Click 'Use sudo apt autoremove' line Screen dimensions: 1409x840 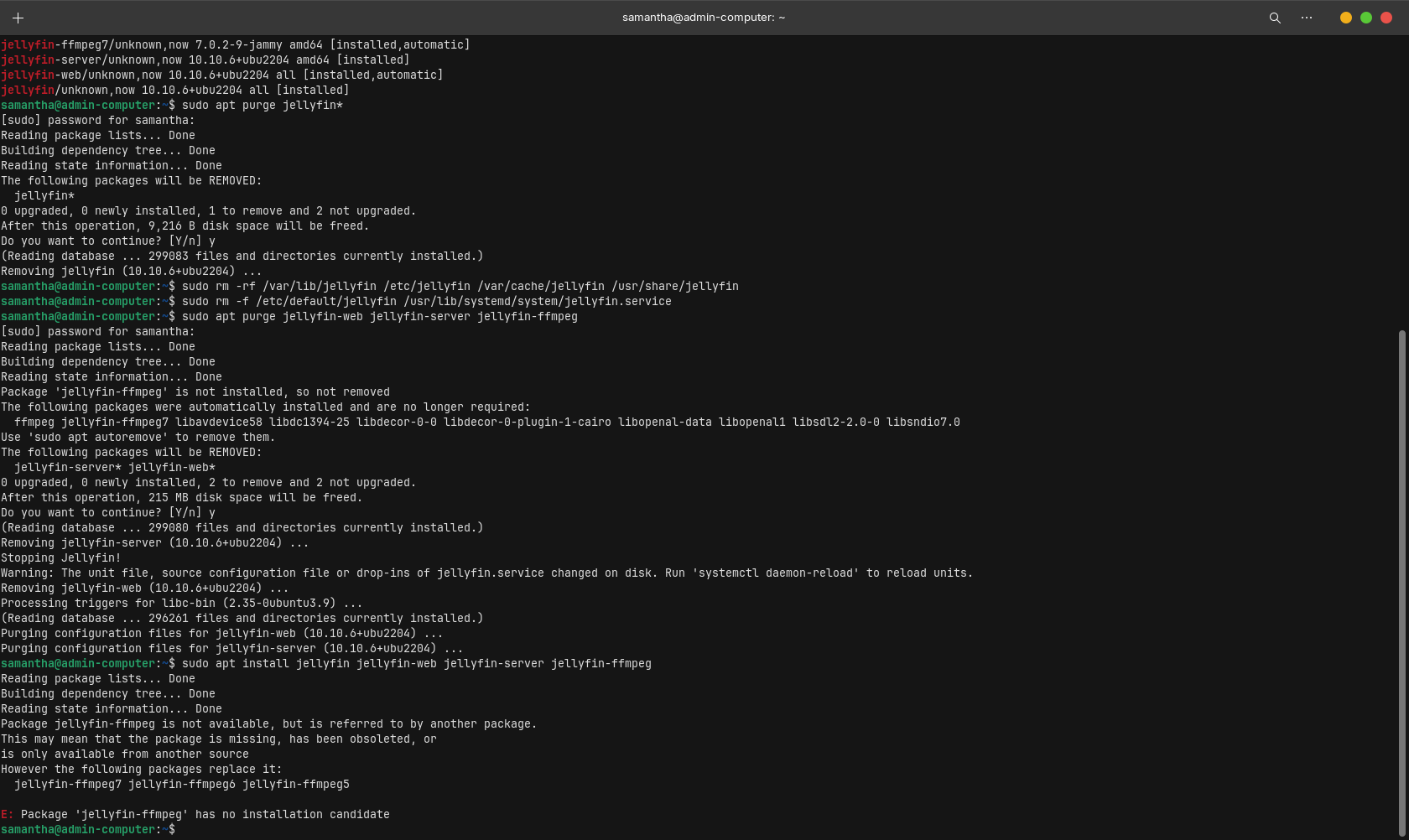[138, 438]
